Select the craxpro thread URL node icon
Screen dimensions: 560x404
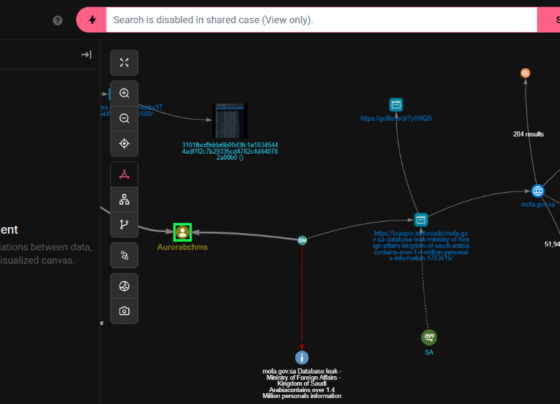(x=421, y=220)
